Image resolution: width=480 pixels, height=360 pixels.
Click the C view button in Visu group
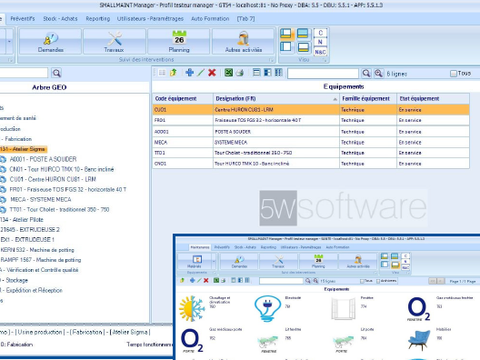pos(320,33)
